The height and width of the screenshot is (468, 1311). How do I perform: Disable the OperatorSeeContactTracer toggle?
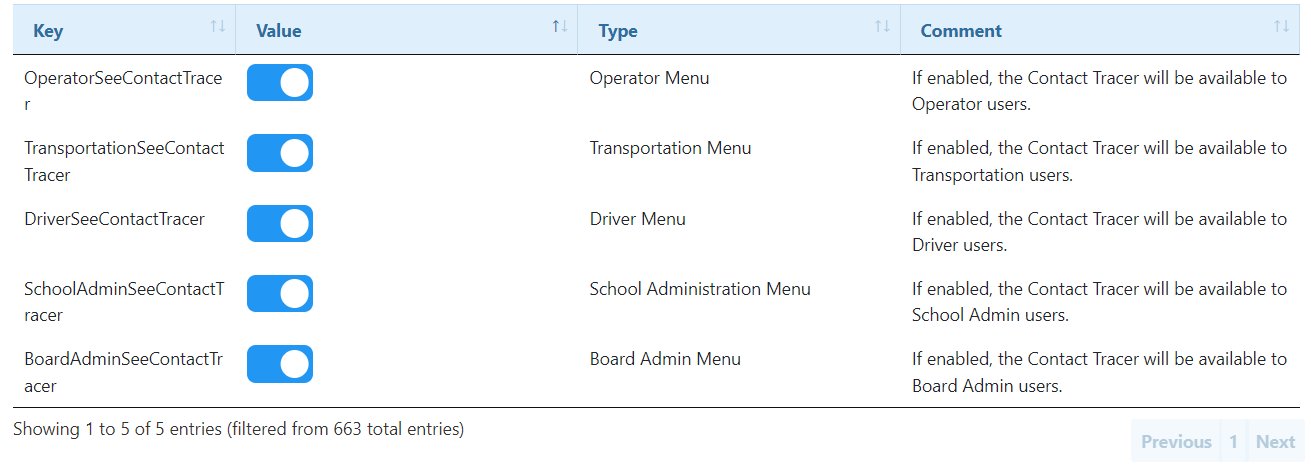(280, 83)
